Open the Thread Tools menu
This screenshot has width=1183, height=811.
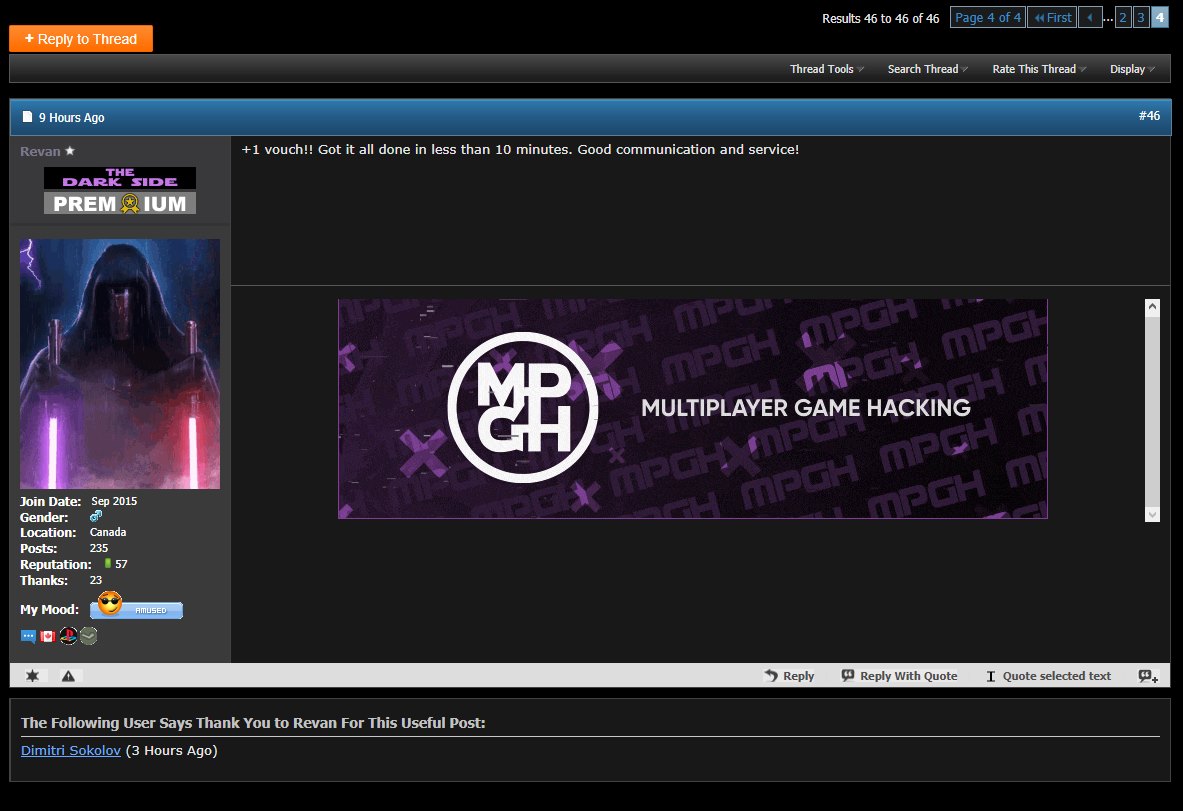click(x=826, y=69)
